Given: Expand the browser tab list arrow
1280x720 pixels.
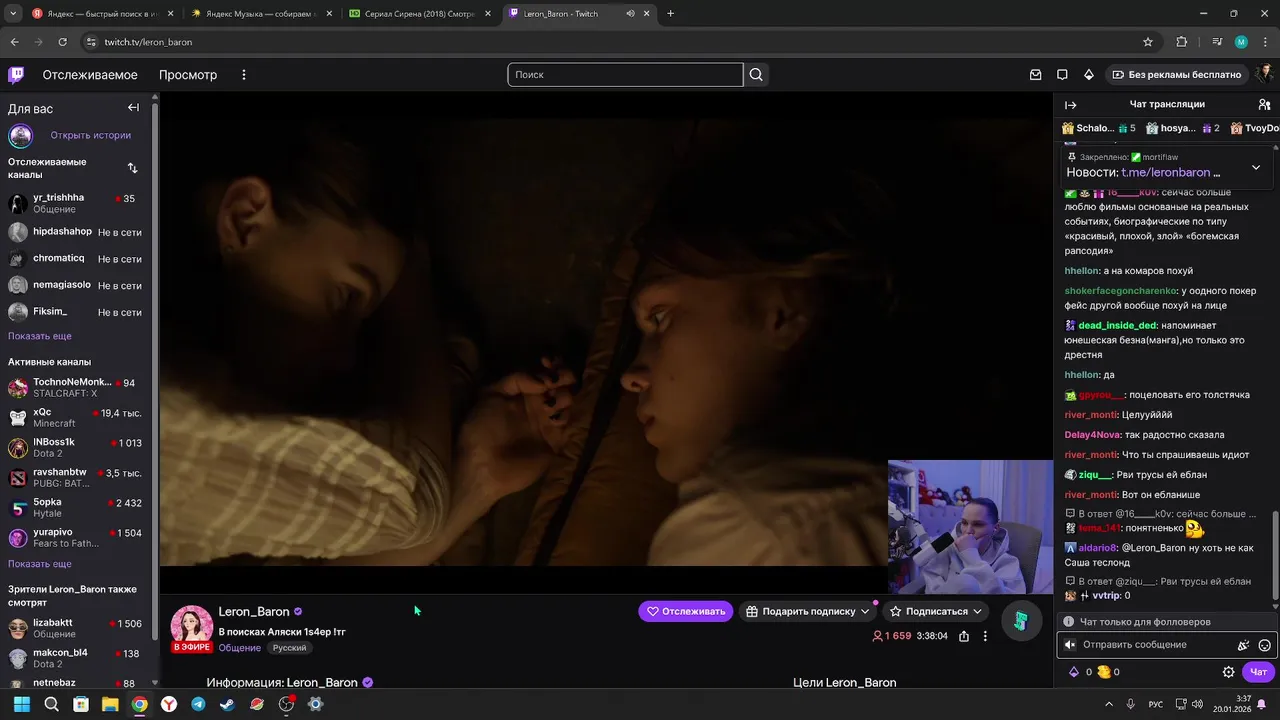Looking at the screenshot, I should (13, 14).
